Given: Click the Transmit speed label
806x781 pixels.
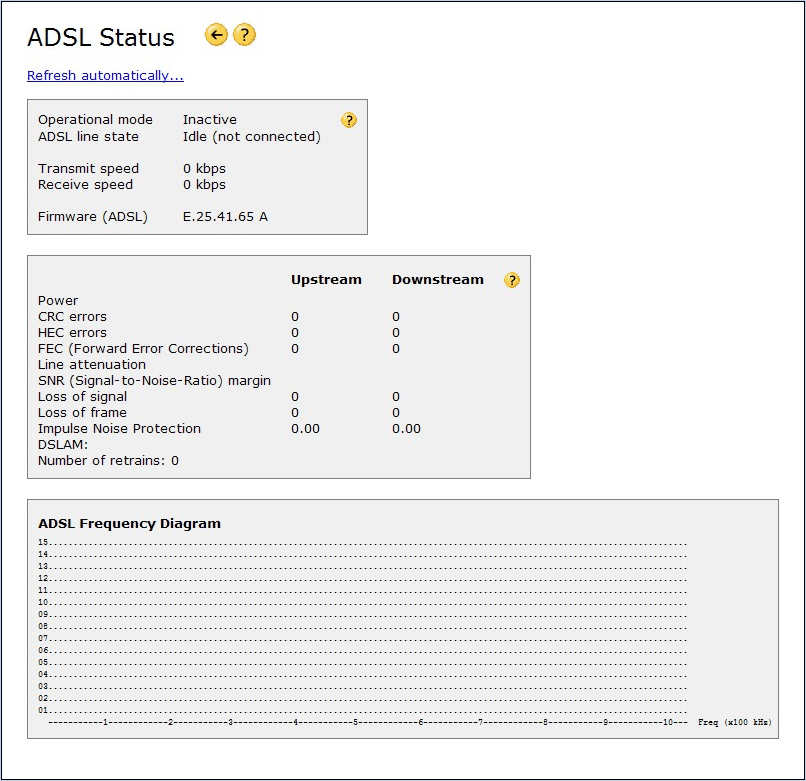Looking at the screenshot, I should tap(88, 169).
